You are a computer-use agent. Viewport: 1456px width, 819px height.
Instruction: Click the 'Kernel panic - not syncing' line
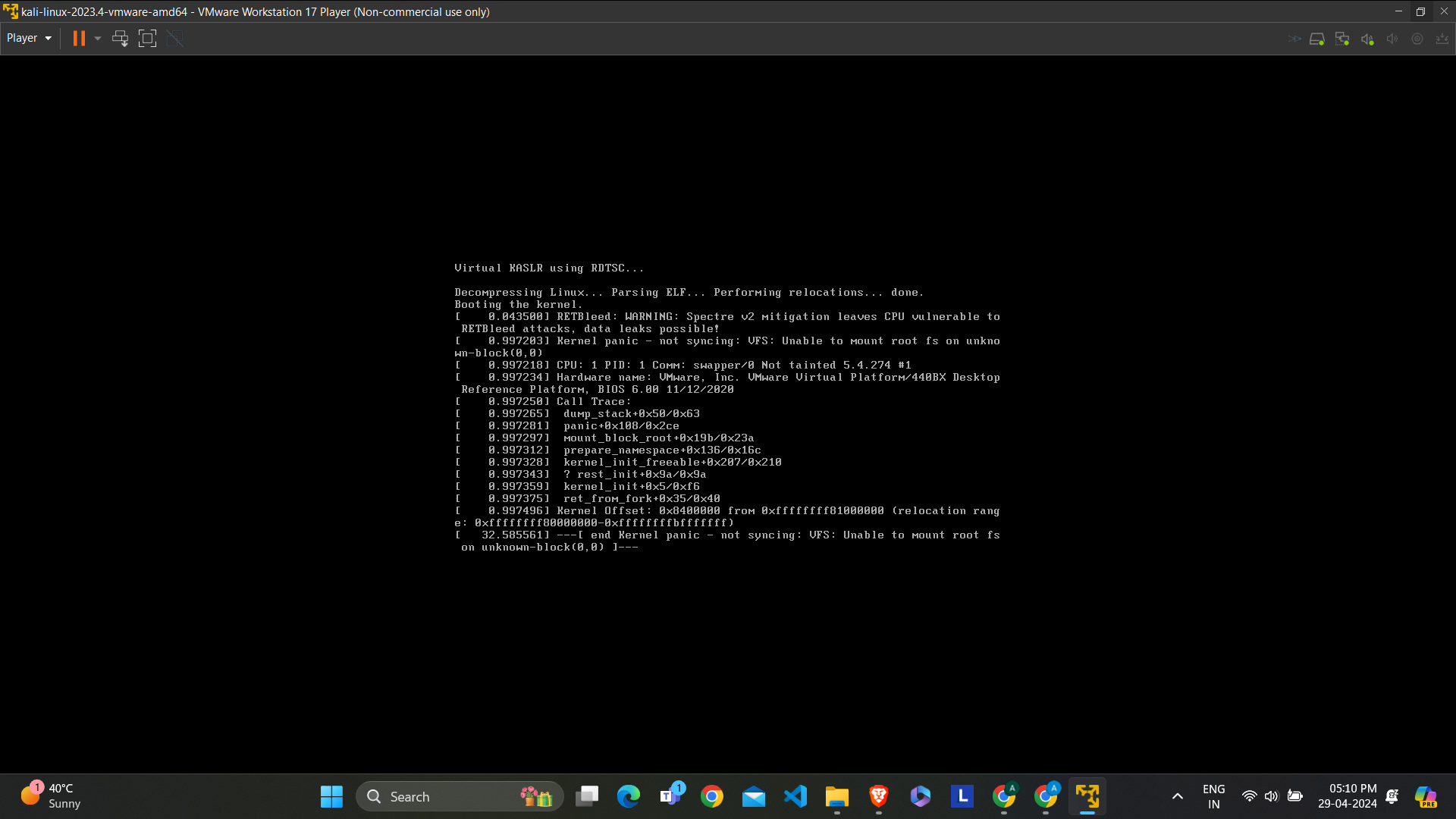(727, 347)
